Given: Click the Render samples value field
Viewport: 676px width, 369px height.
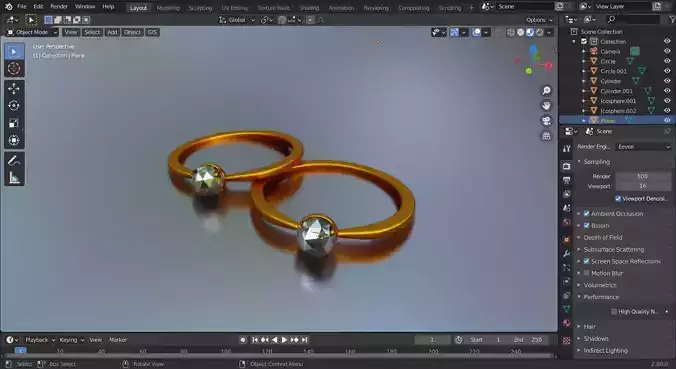Looking at the screenshot, I should 643,176.
